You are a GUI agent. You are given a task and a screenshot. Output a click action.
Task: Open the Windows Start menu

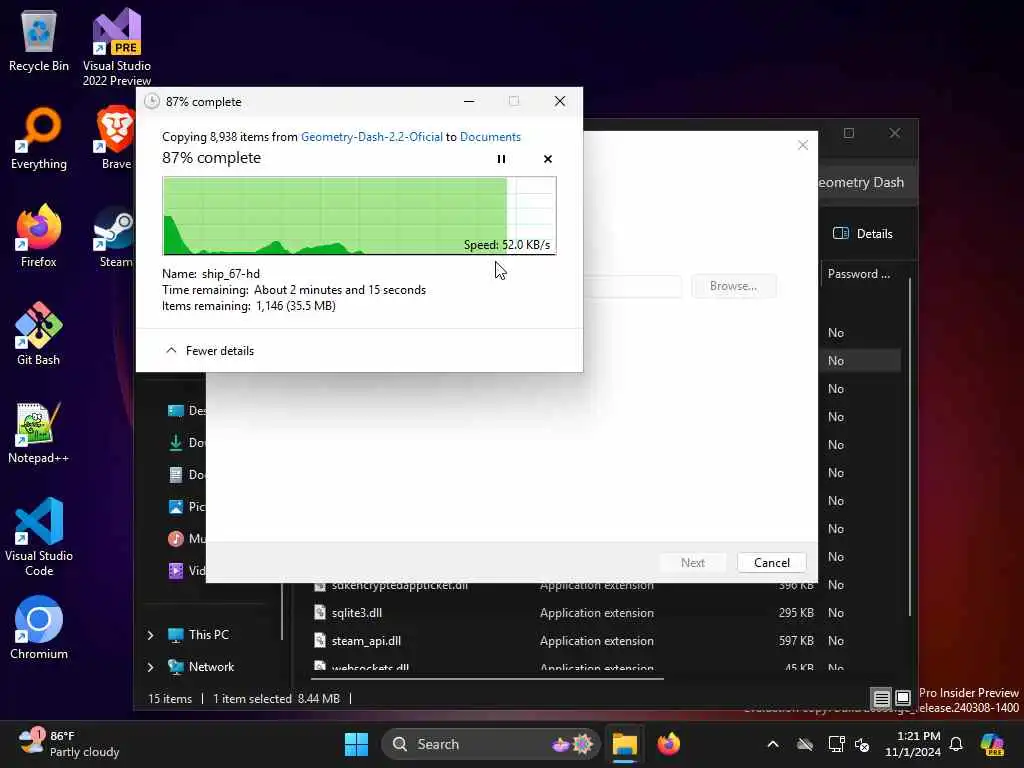356,744
